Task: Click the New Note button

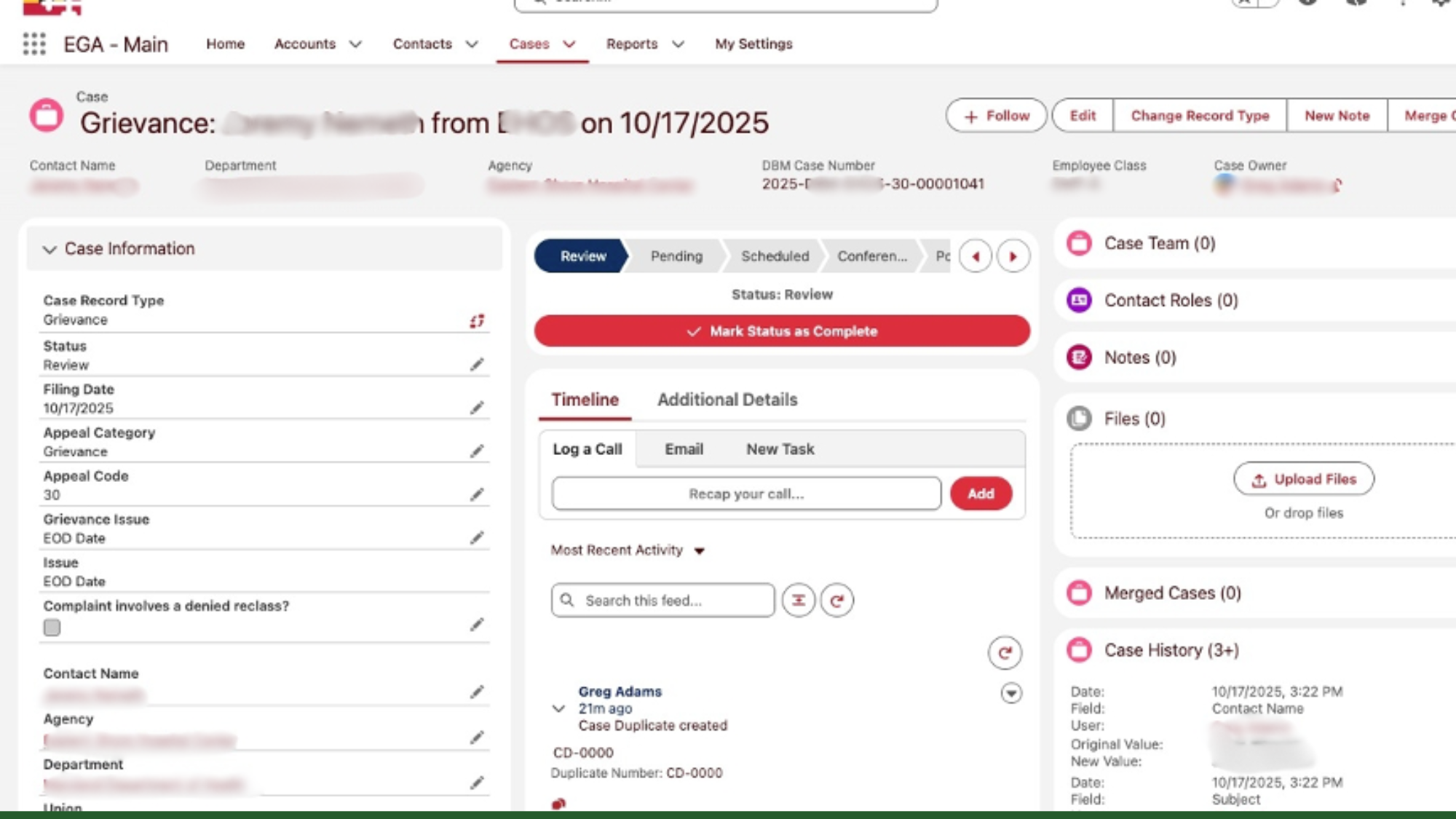Action: point(1337,116)
